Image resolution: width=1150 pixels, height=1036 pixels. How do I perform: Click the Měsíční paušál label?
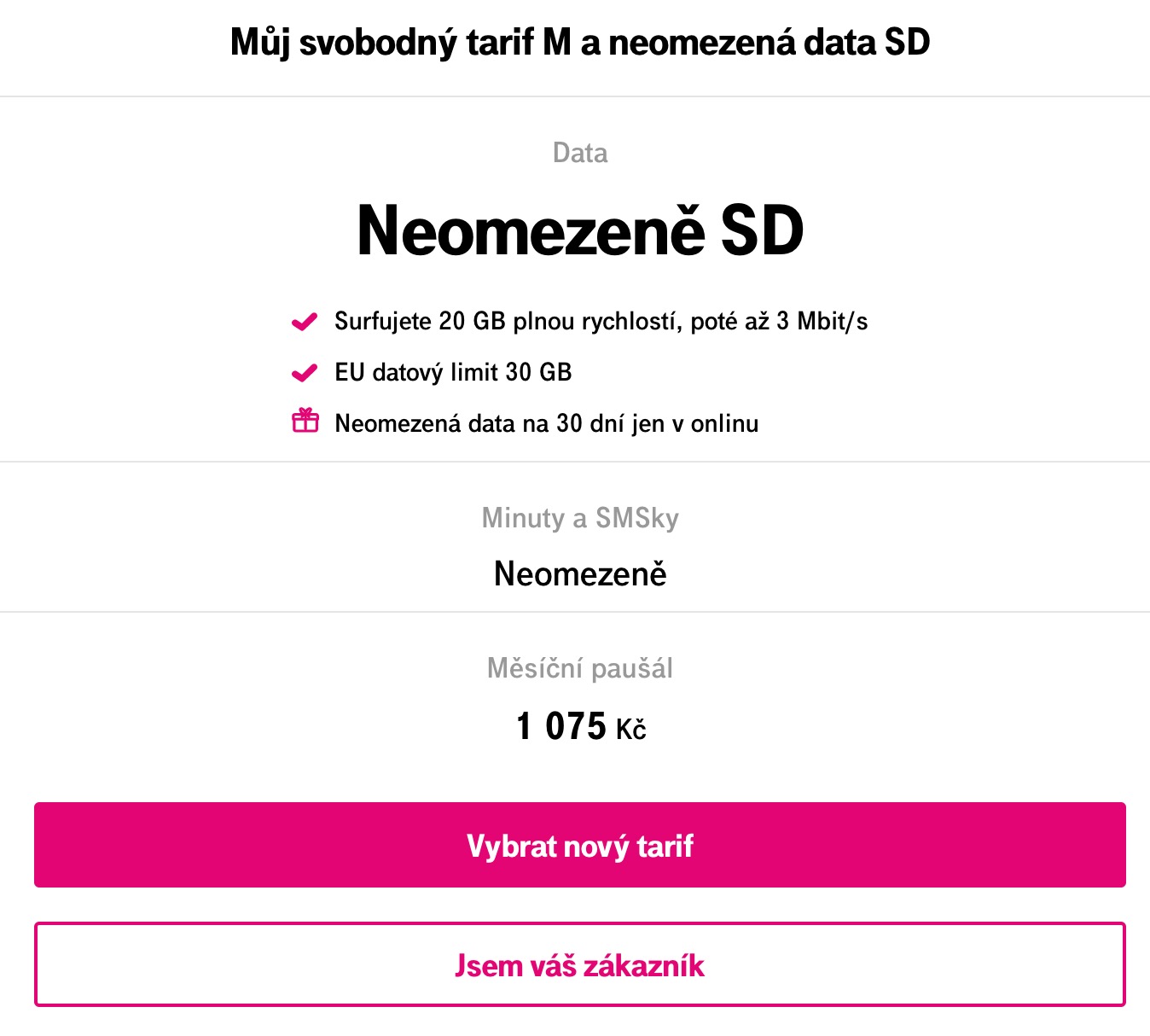click(x=580, y=668)
